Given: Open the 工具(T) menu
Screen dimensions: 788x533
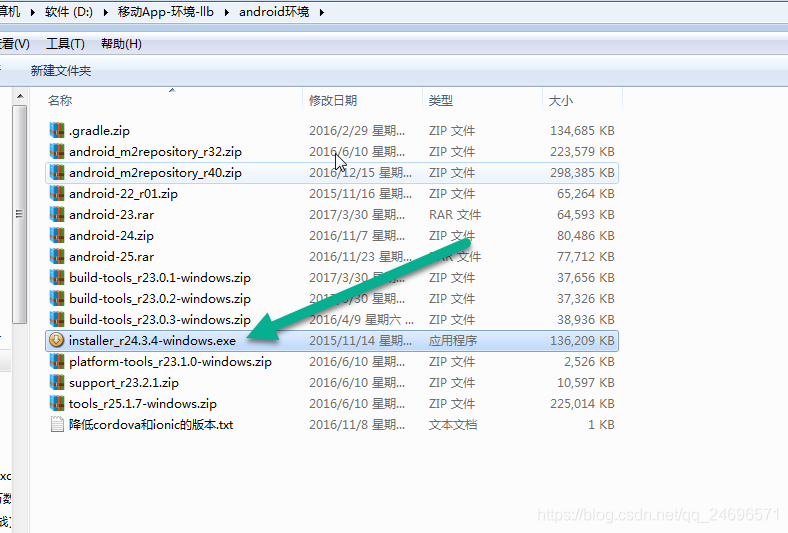Looking at the screenshot, I should tap(65, 44).
